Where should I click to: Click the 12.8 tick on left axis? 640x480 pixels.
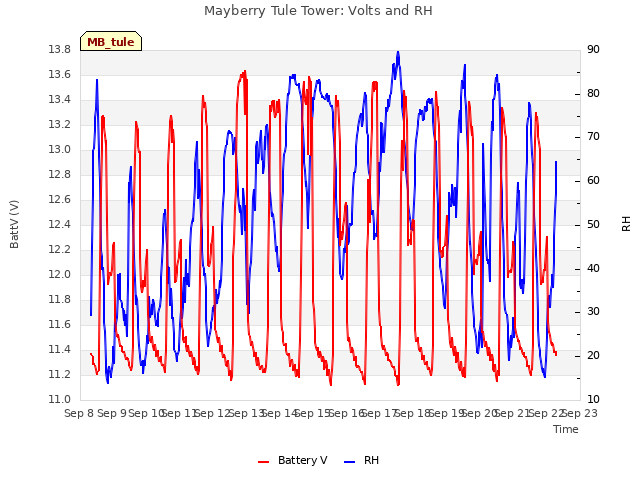pos(60,175)
